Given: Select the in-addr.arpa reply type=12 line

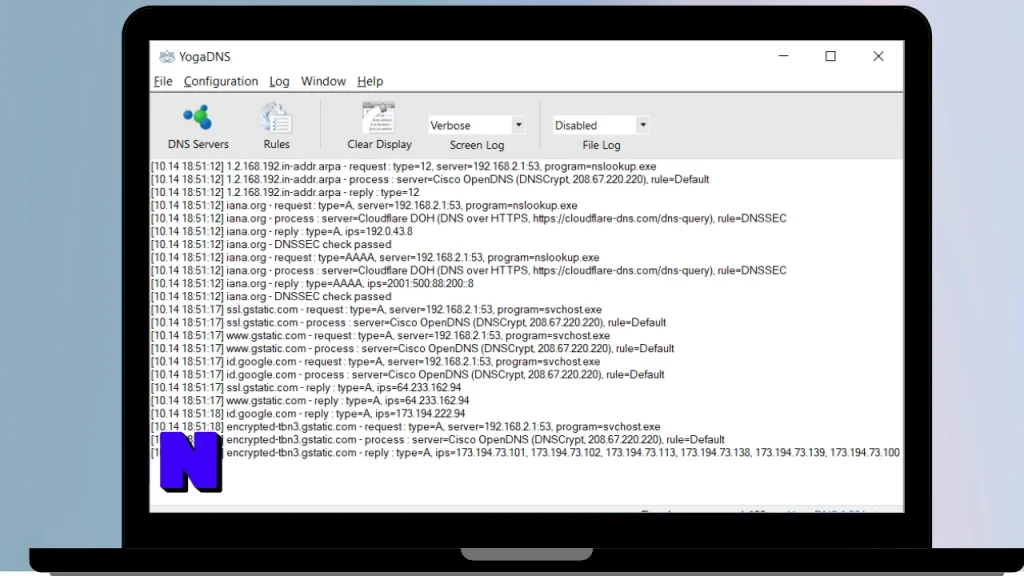Looking at the screenshot, I should click(x=285, y=193).
